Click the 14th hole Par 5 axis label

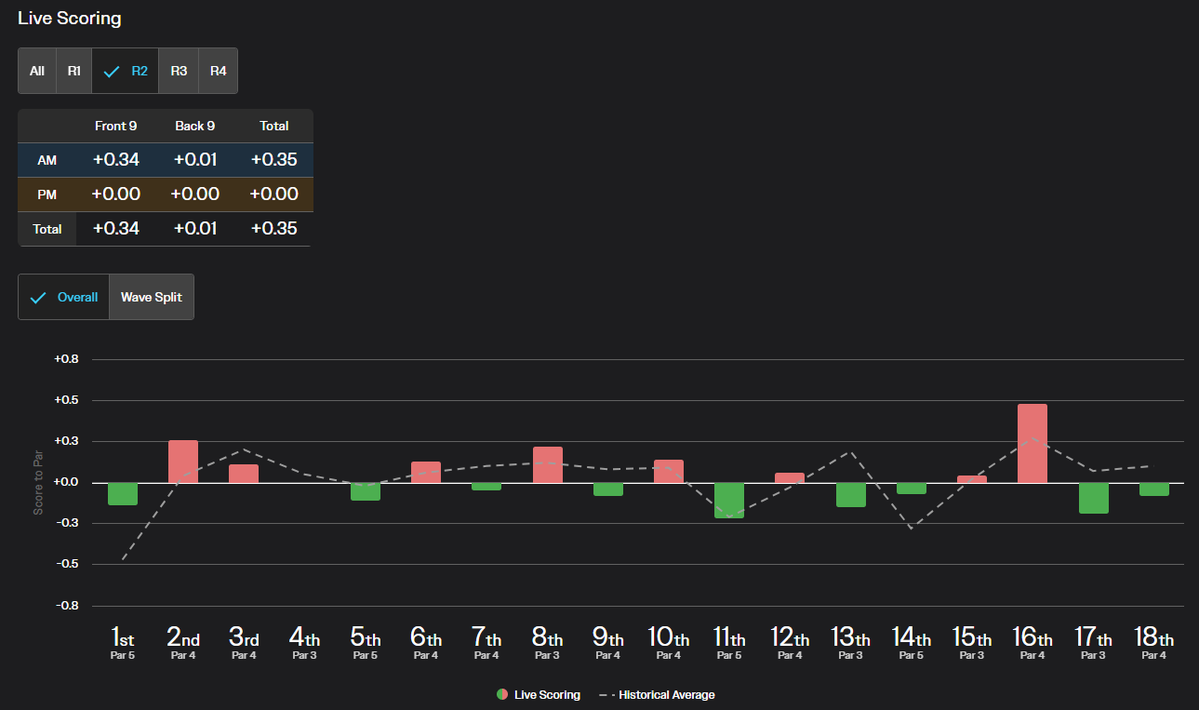[x=911, y=642]
